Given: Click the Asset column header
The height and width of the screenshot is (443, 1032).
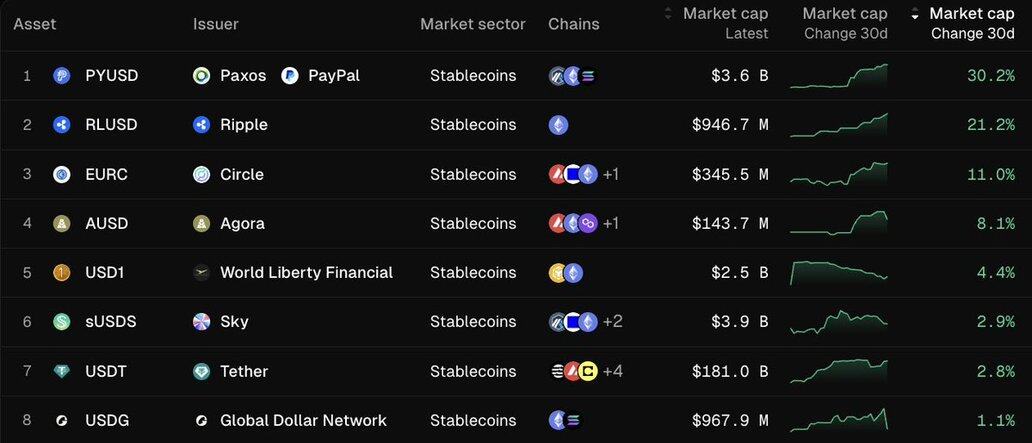Looking at the screenshot, I should (34, 24).
